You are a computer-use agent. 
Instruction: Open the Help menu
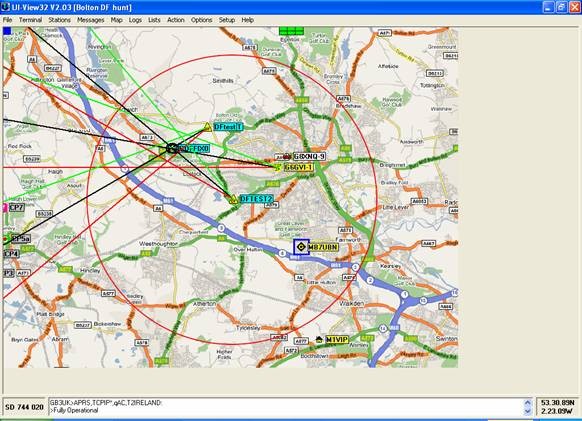pos(248,20)
